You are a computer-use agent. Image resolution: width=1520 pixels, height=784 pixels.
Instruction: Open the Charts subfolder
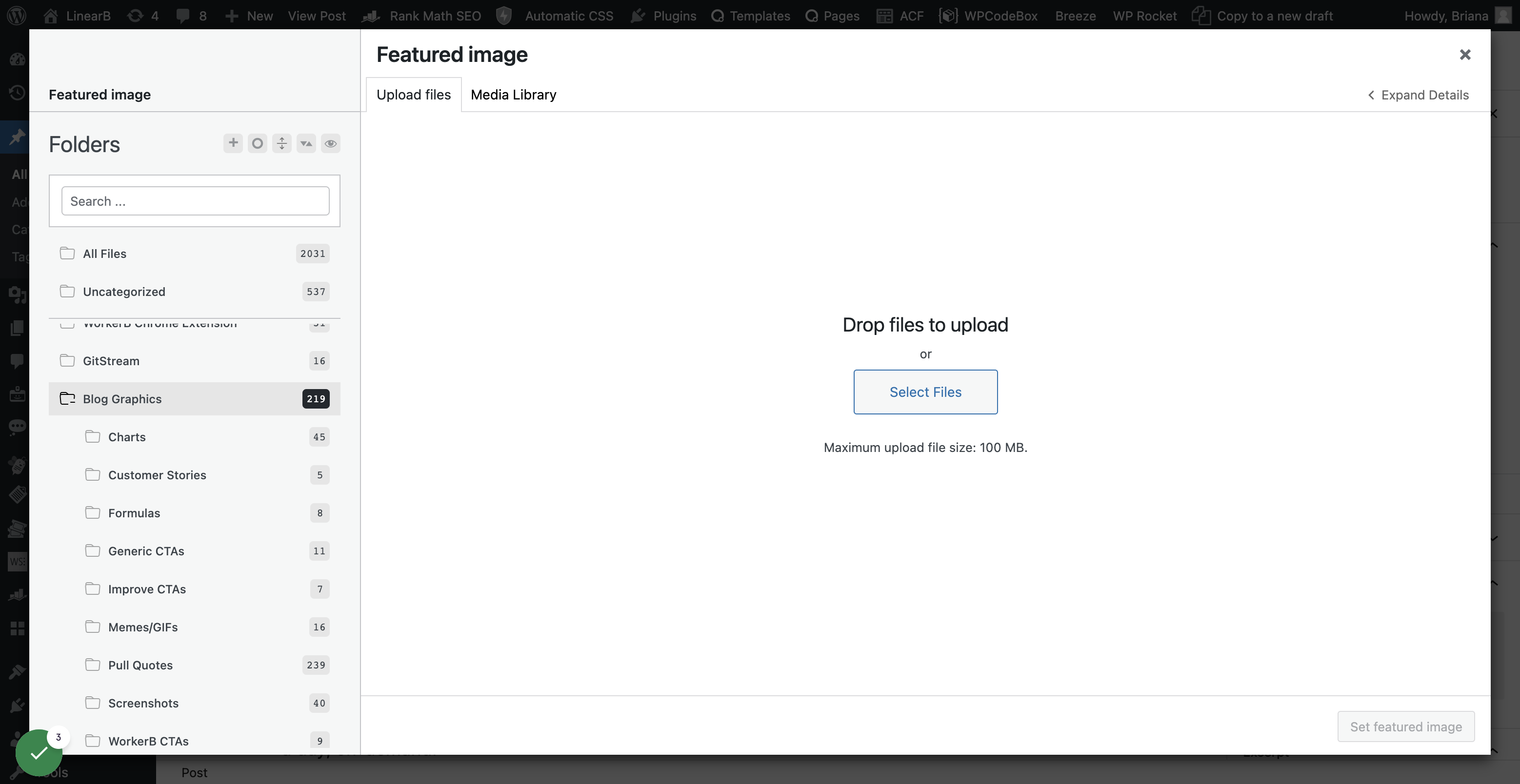pos(206,436)
